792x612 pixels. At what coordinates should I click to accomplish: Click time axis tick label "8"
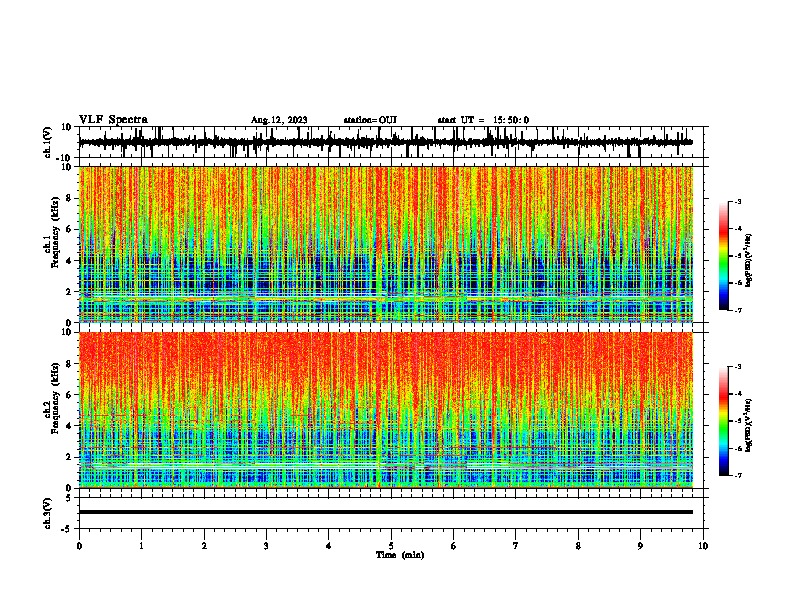coord(578,546)
